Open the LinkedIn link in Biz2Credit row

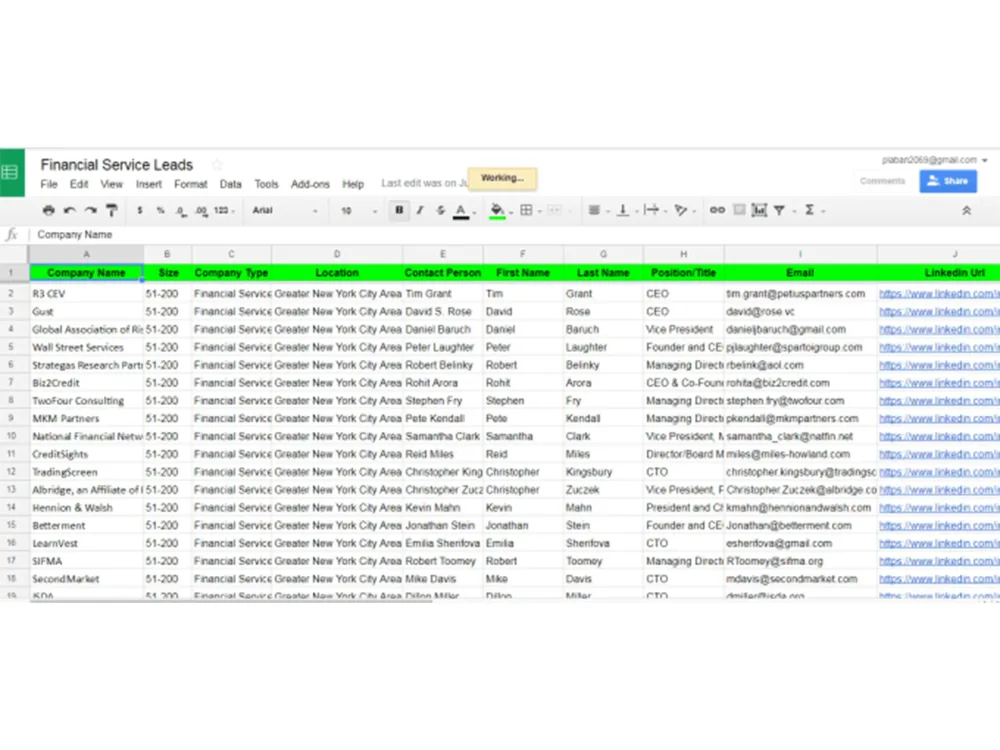pos(938,383)
